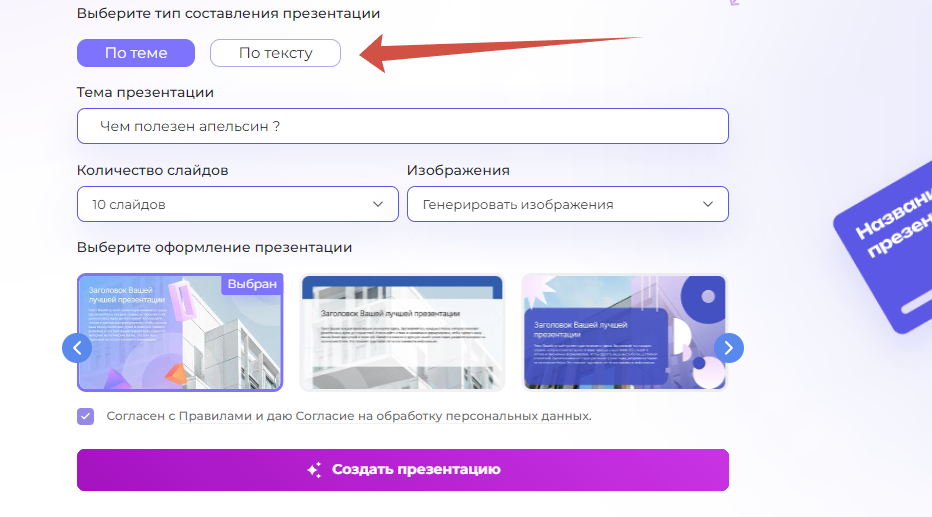
Task: Click 'Создать презентацию' button
Action: [x=403, y=469]
